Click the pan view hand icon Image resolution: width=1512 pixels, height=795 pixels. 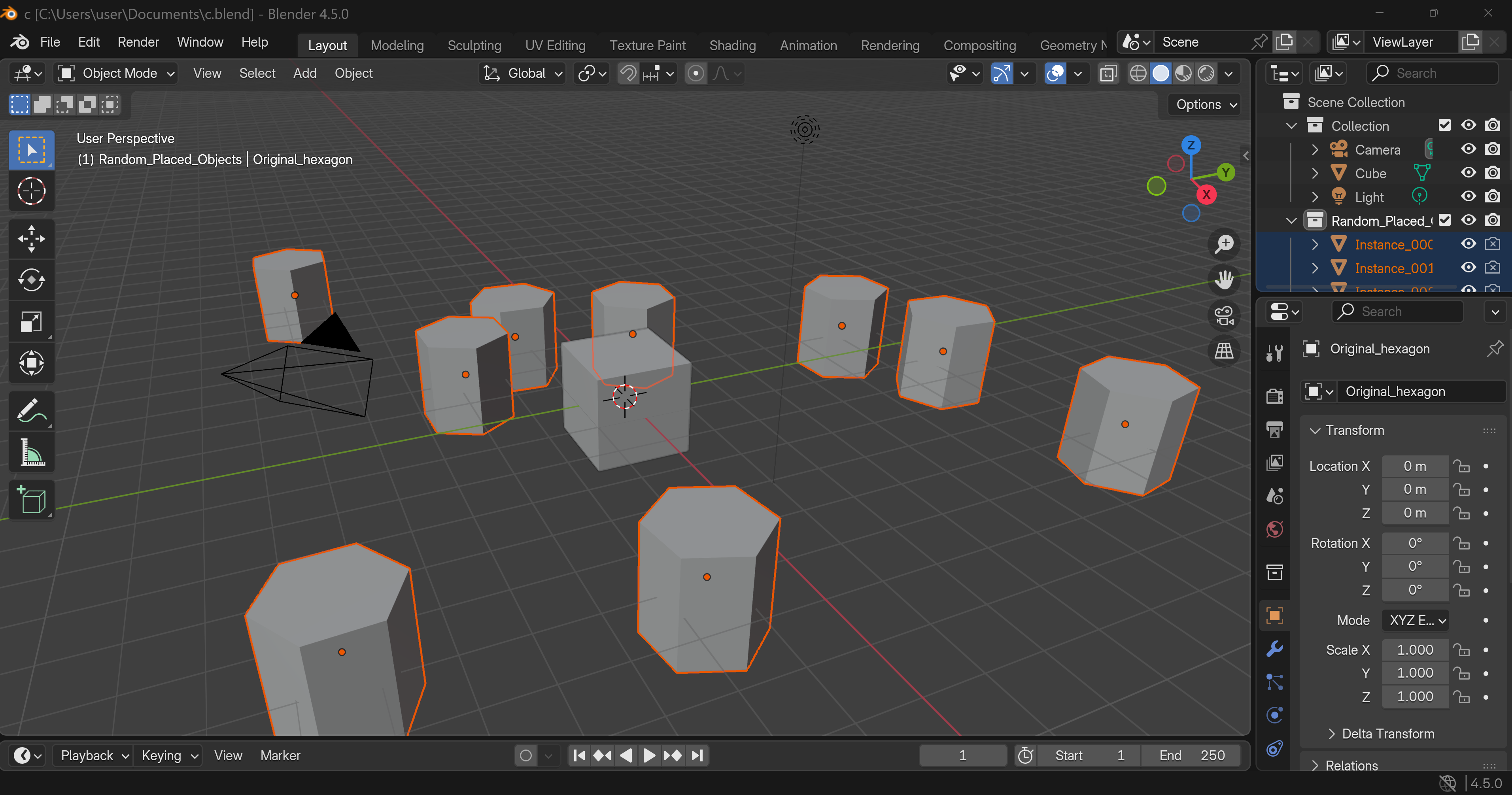point(1224,280)
